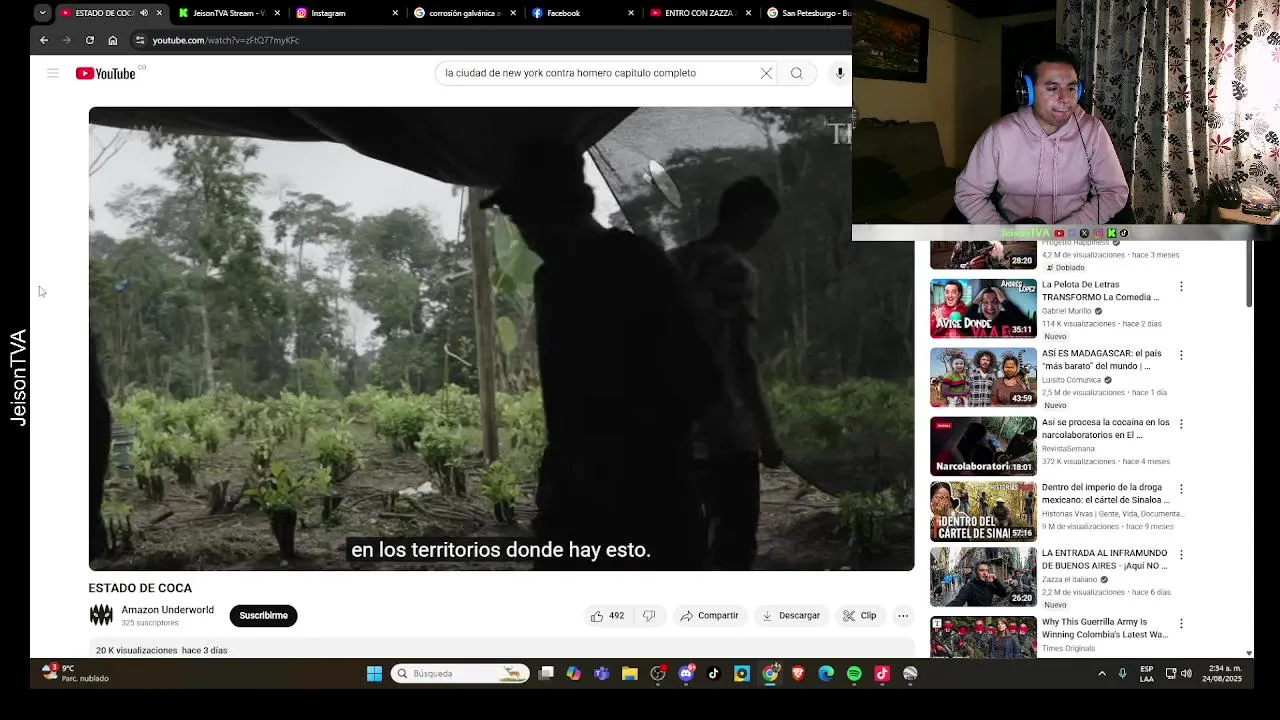Screen dimensions: 1280x720
Task: Click the Windows Búsqueda search box
Action: [x=460, y=674]
